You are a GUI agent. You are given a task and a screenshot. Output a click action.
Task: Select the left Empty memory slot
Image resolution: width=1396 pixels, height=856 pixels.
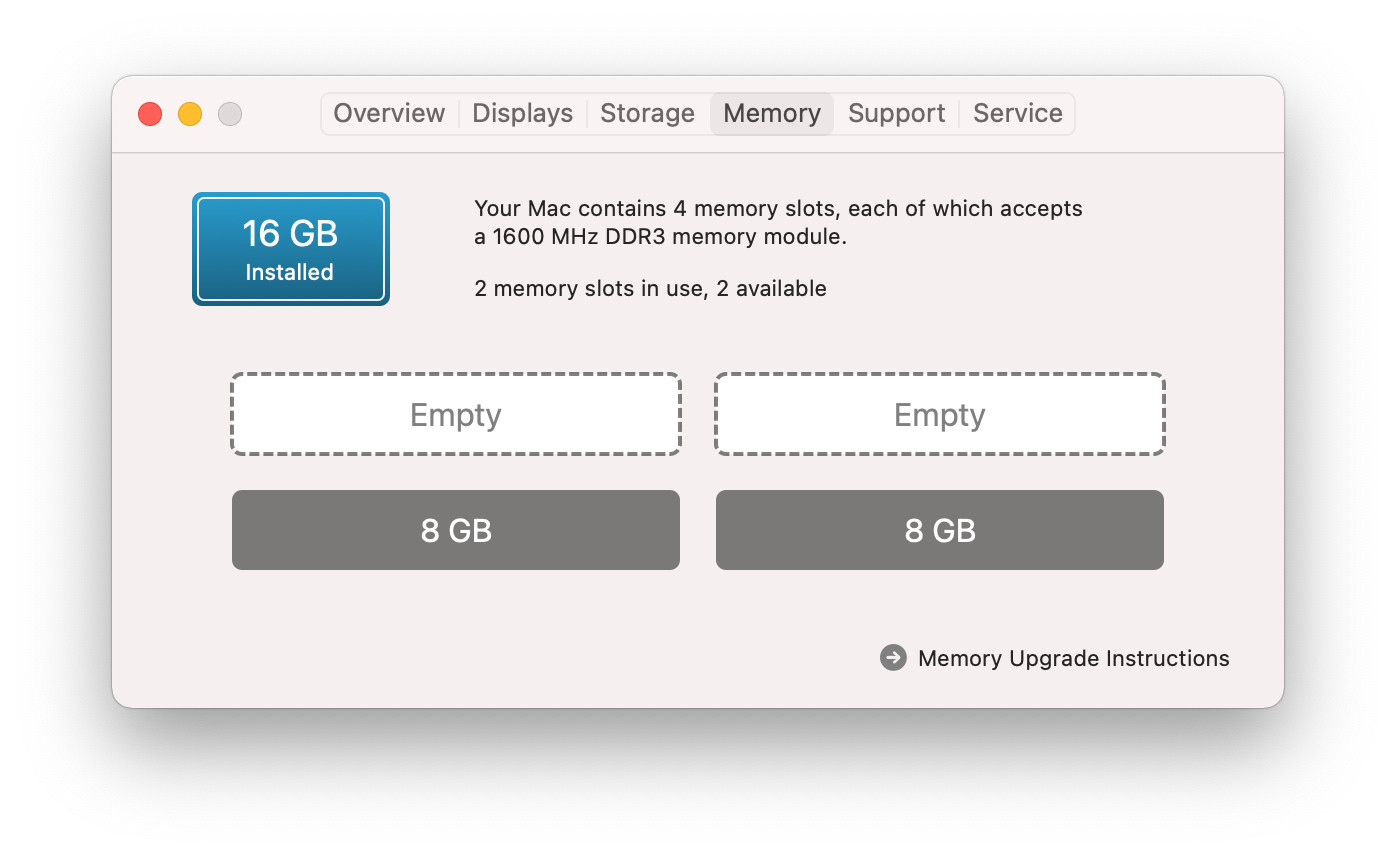point(456,415)
